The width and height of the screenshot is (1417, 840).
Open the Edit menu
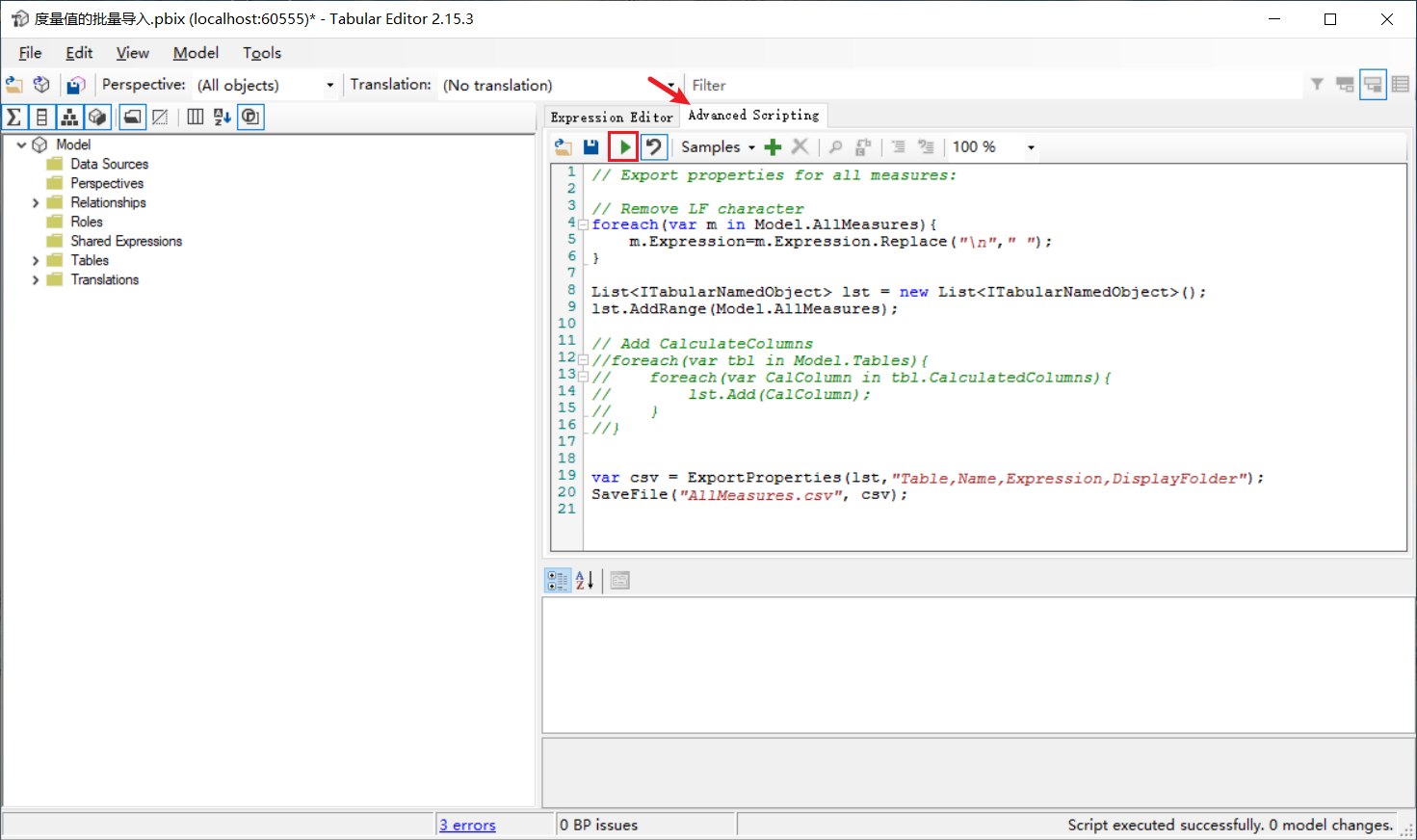79,53
